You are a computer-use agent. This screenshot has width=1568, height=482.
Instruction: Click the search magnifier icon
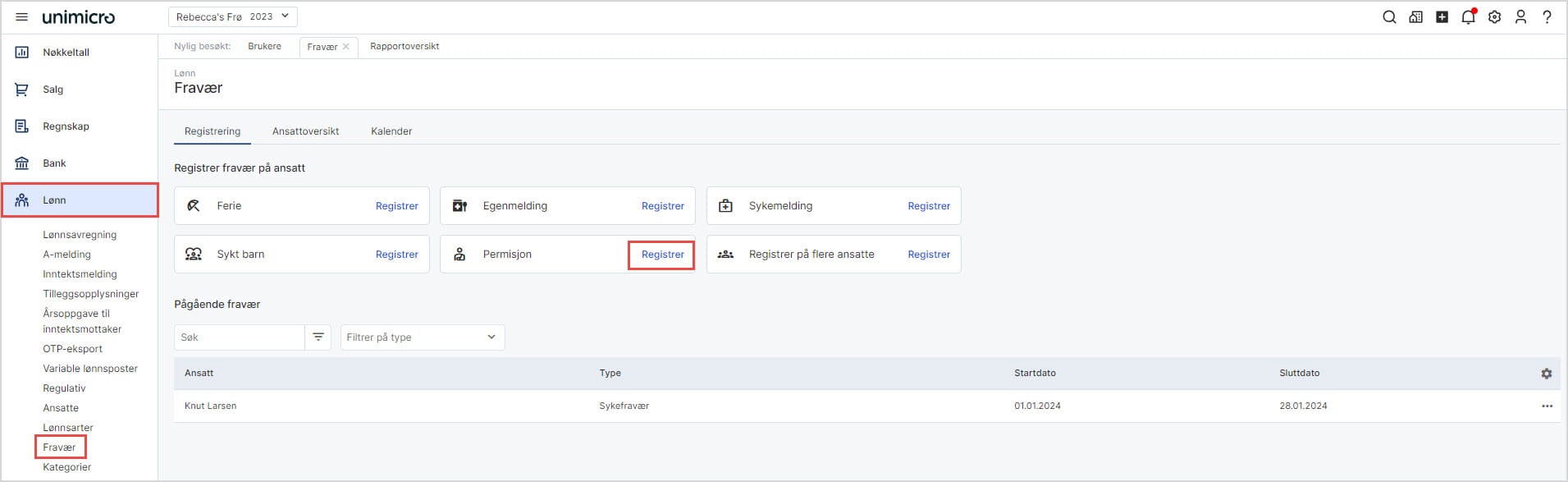point(1389,17)
